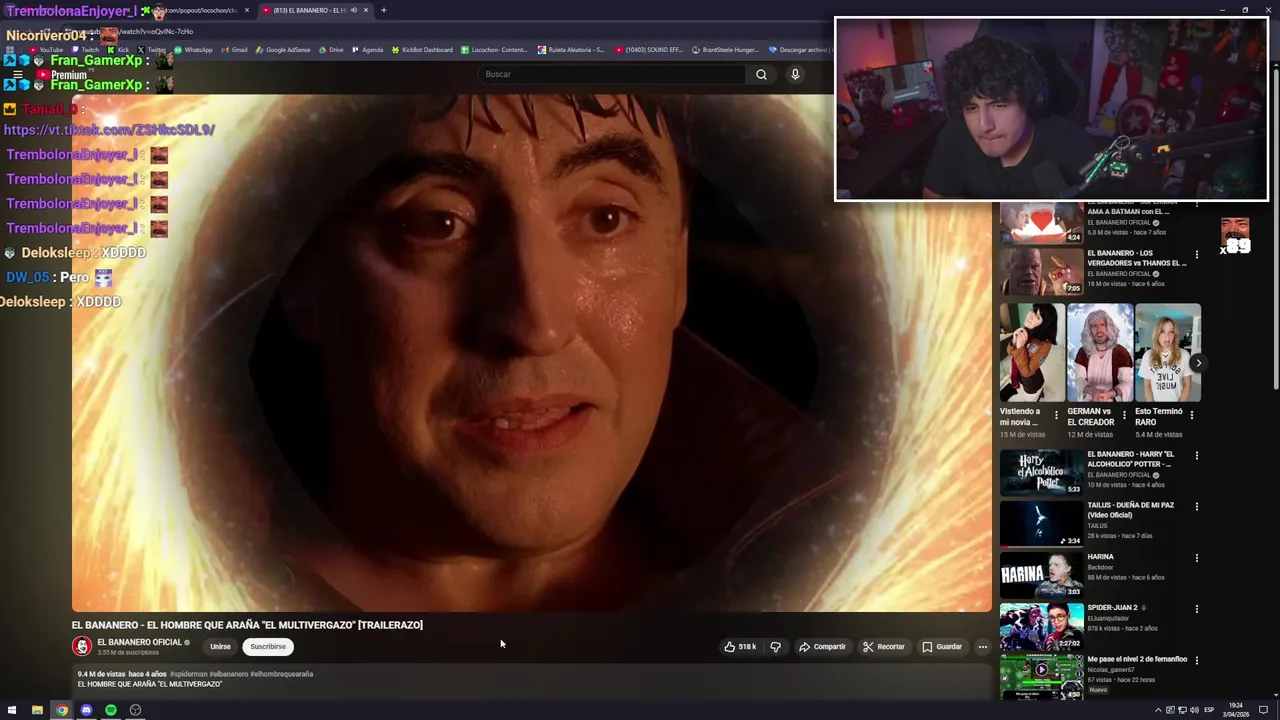Open Esto Terminó RARO short
The width and height of the screenshot is (1280, 720).
pos(1168,353)
